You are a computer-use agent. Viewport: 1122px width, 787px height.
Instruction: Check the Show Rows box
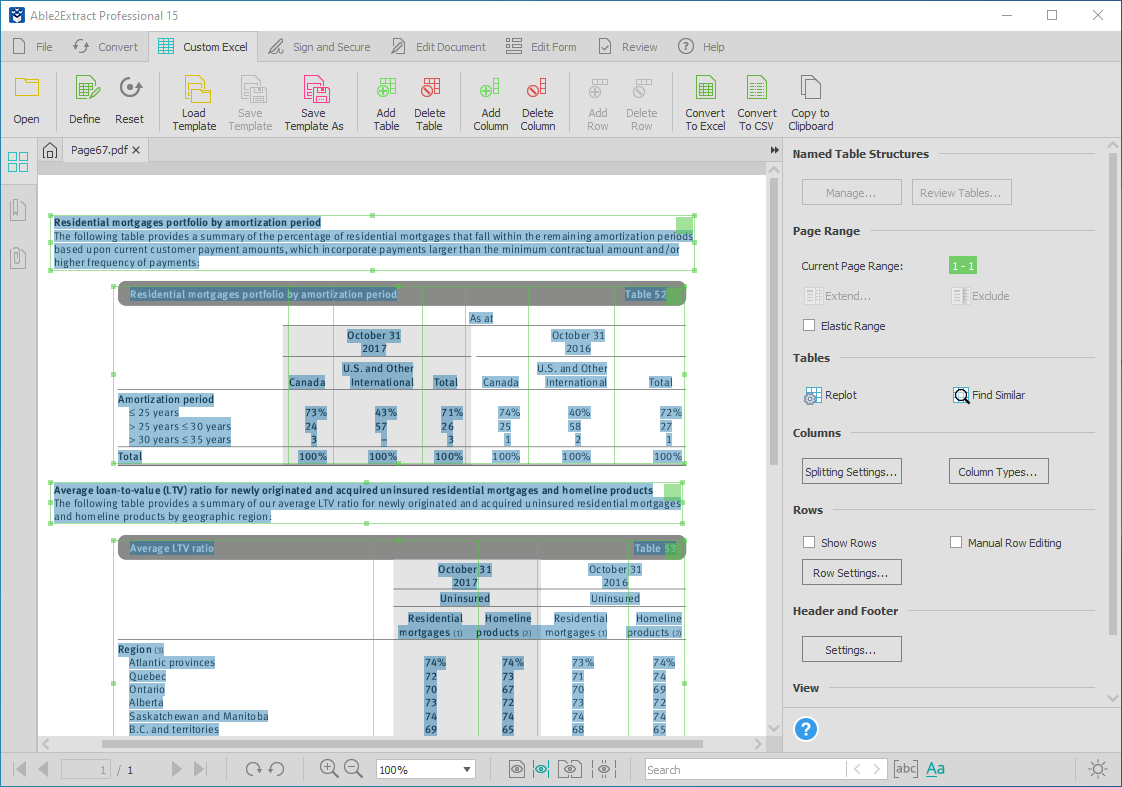point(809,542)
